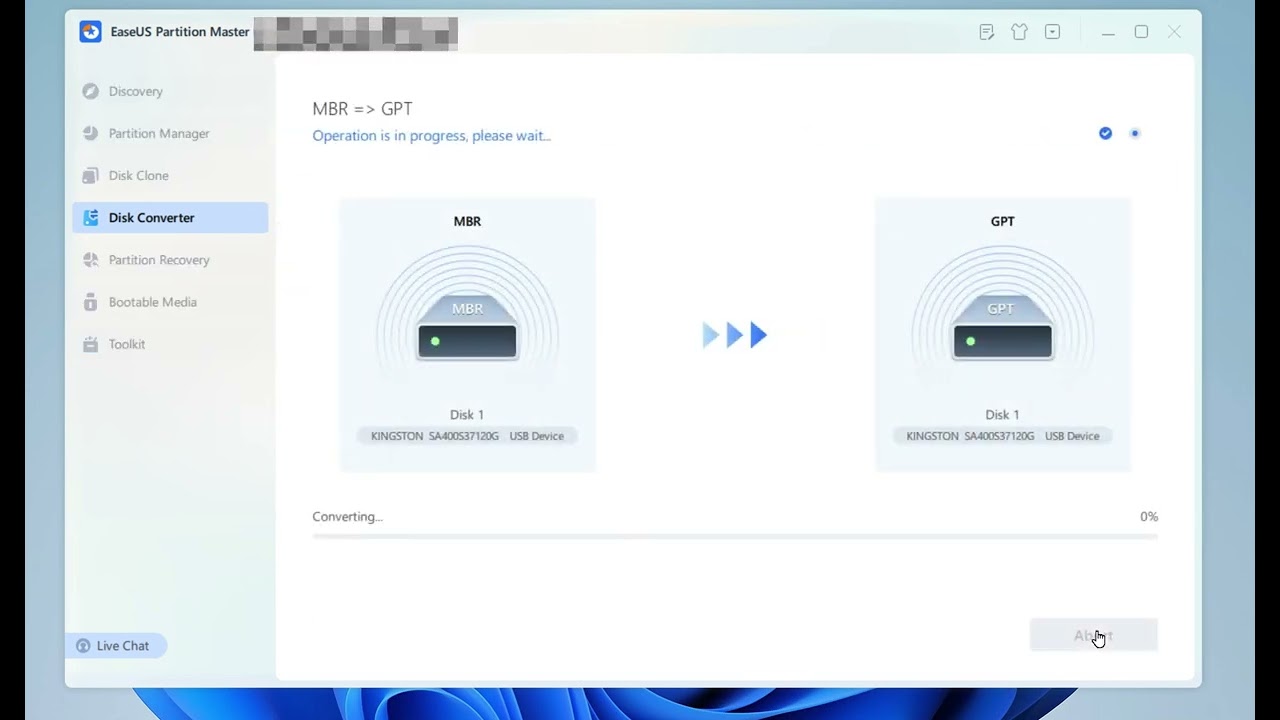Click the Partition Recovery icon
The height and width of the screenshot is (720, 1280).
(90, 259)
